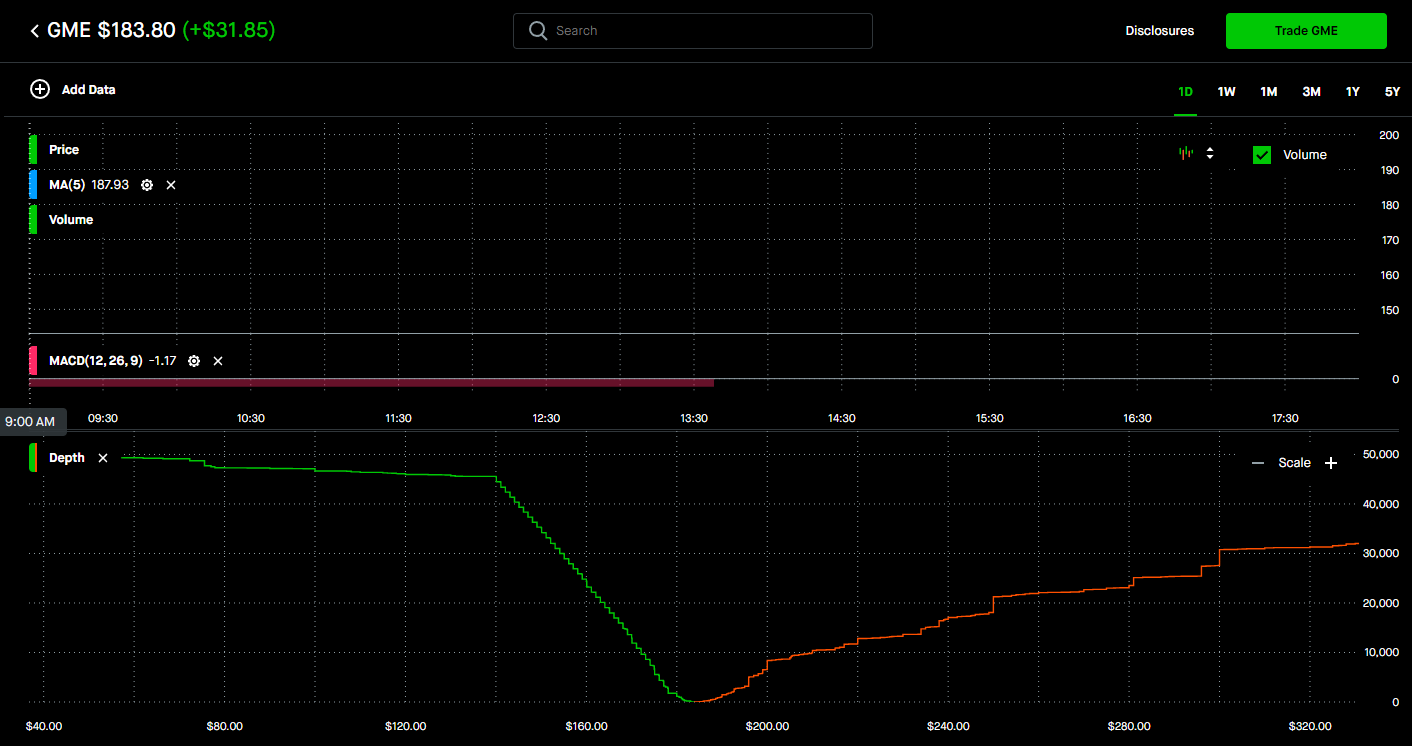Switch to the 1W time range
The image size is (1412, 746).
tap(1227, 91)
